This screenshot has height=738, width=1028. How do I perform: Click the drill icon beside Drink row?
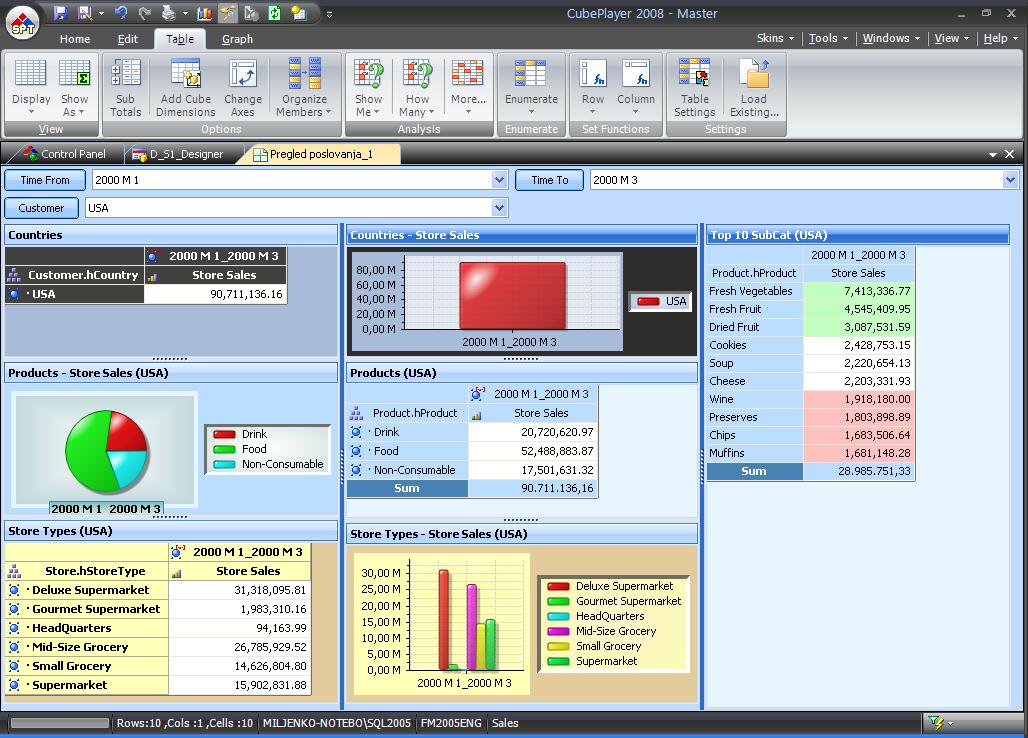tap(356, 432)
